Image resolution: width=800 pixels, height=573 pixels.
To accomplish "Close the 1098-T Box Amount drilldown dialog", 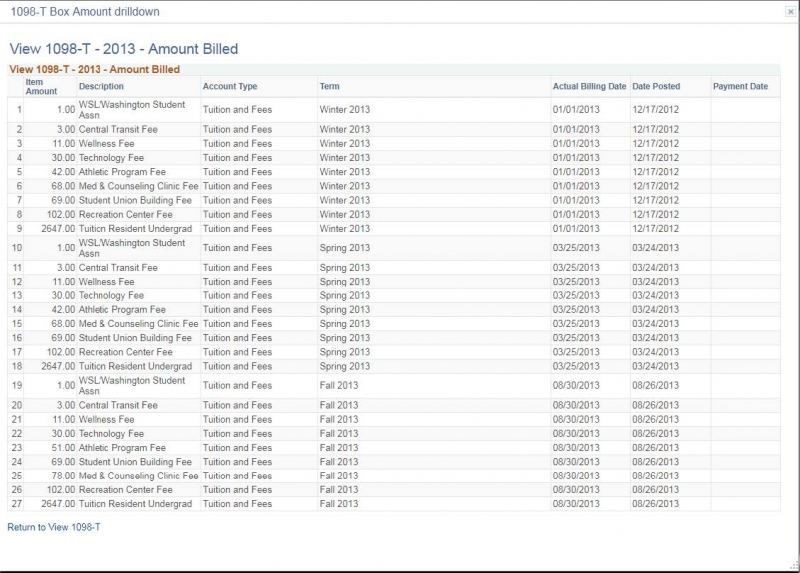I will pyautogui.click(x=790, y=12).
